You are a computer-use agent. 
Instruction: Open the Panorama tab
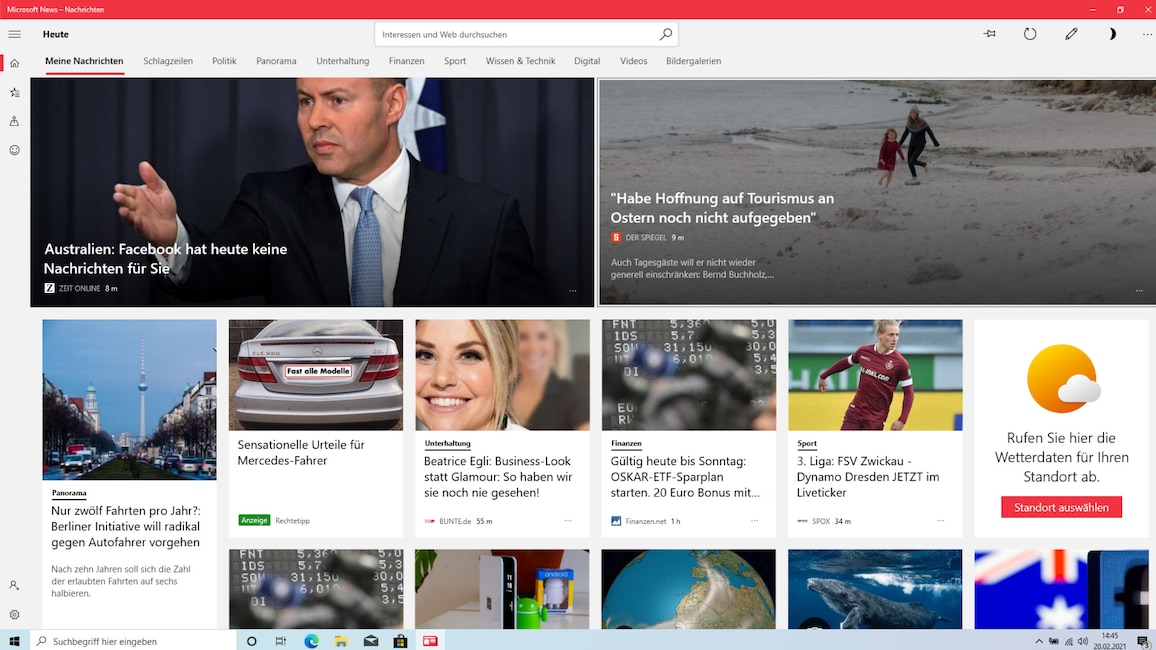pos(276,61)
